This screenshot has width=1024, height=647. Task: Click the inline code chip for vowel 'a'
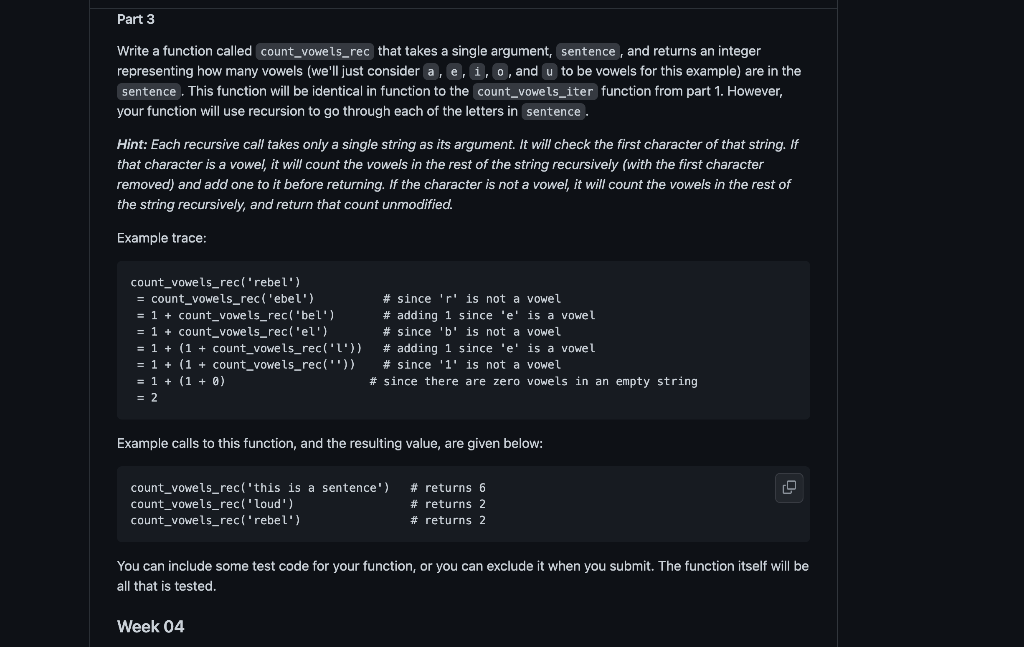(x=431, y=72)
